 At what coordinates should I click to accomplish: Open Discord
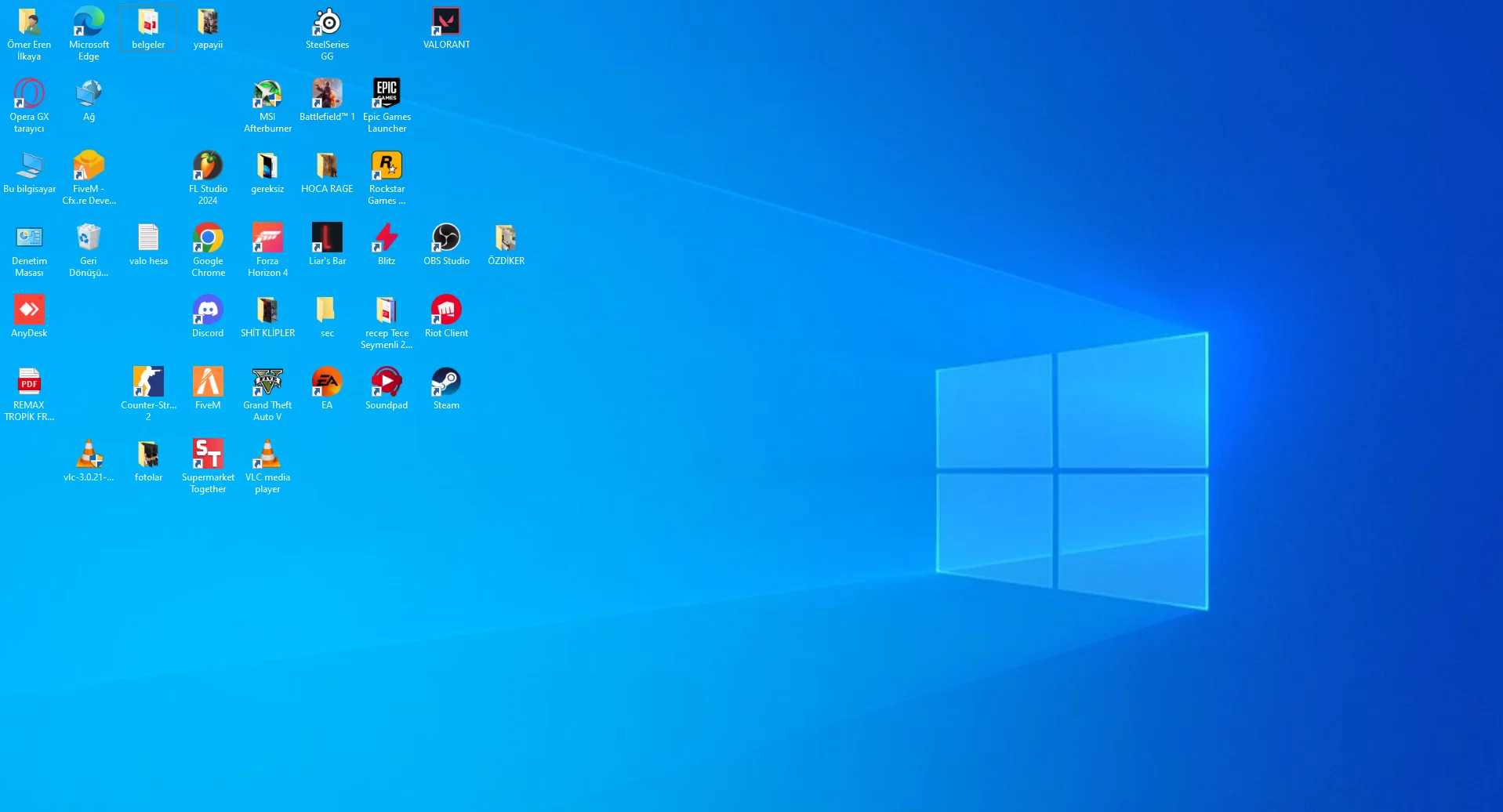pos(208,310)
